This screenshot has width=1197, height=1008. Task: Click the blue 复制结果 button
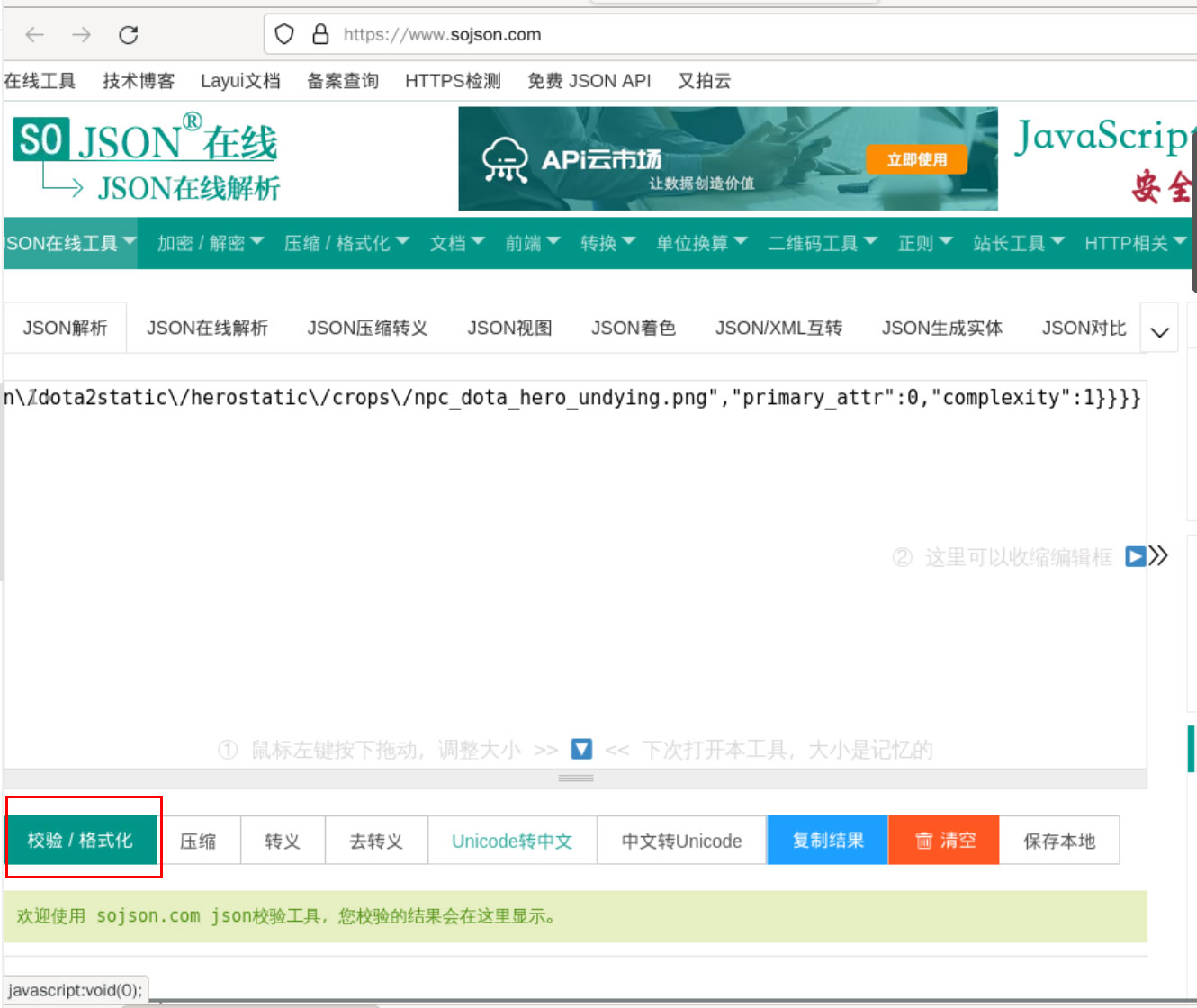tap(828, 841)
